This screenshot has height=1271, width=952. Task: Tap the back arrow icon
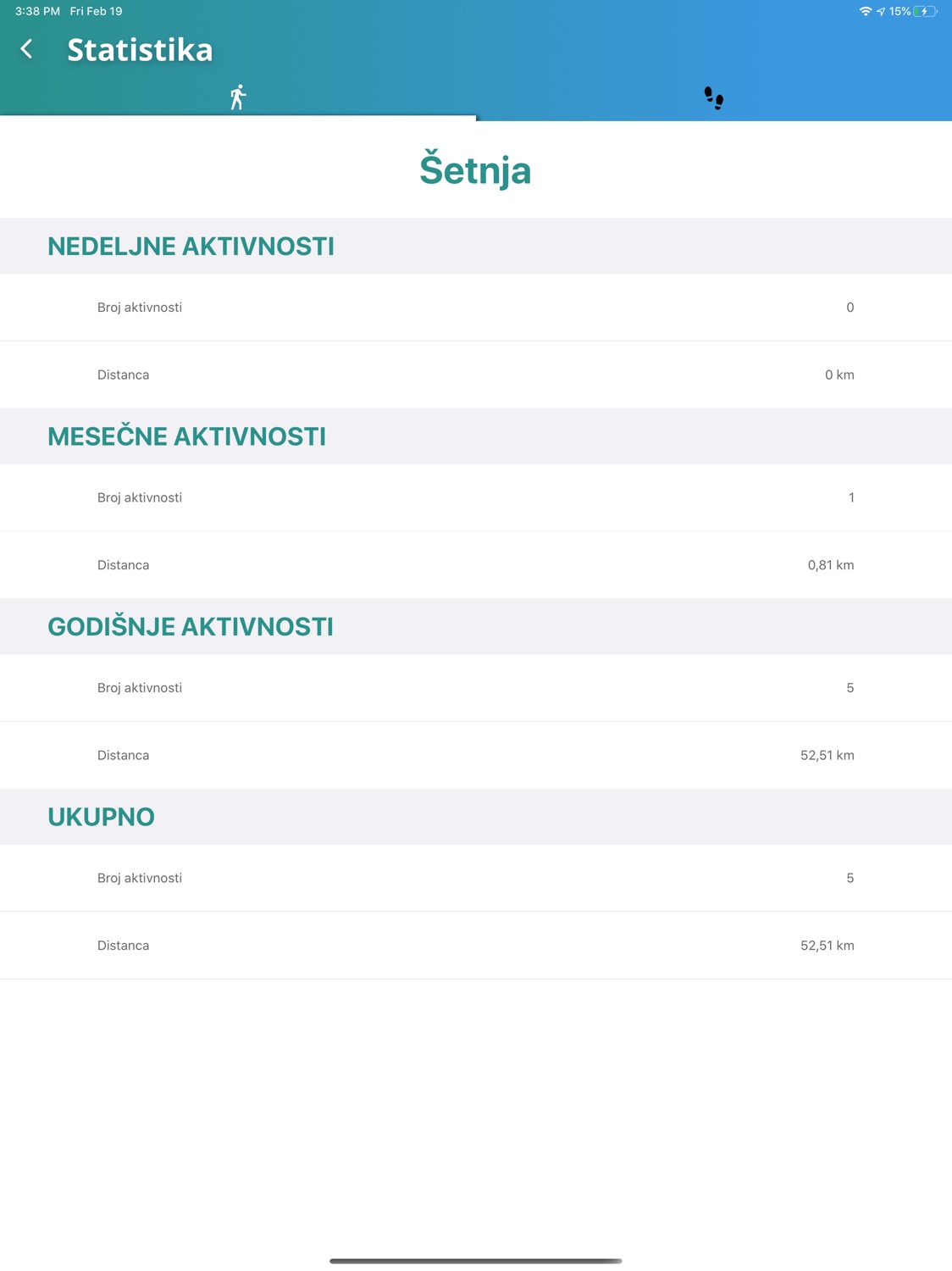click(27, 49)
